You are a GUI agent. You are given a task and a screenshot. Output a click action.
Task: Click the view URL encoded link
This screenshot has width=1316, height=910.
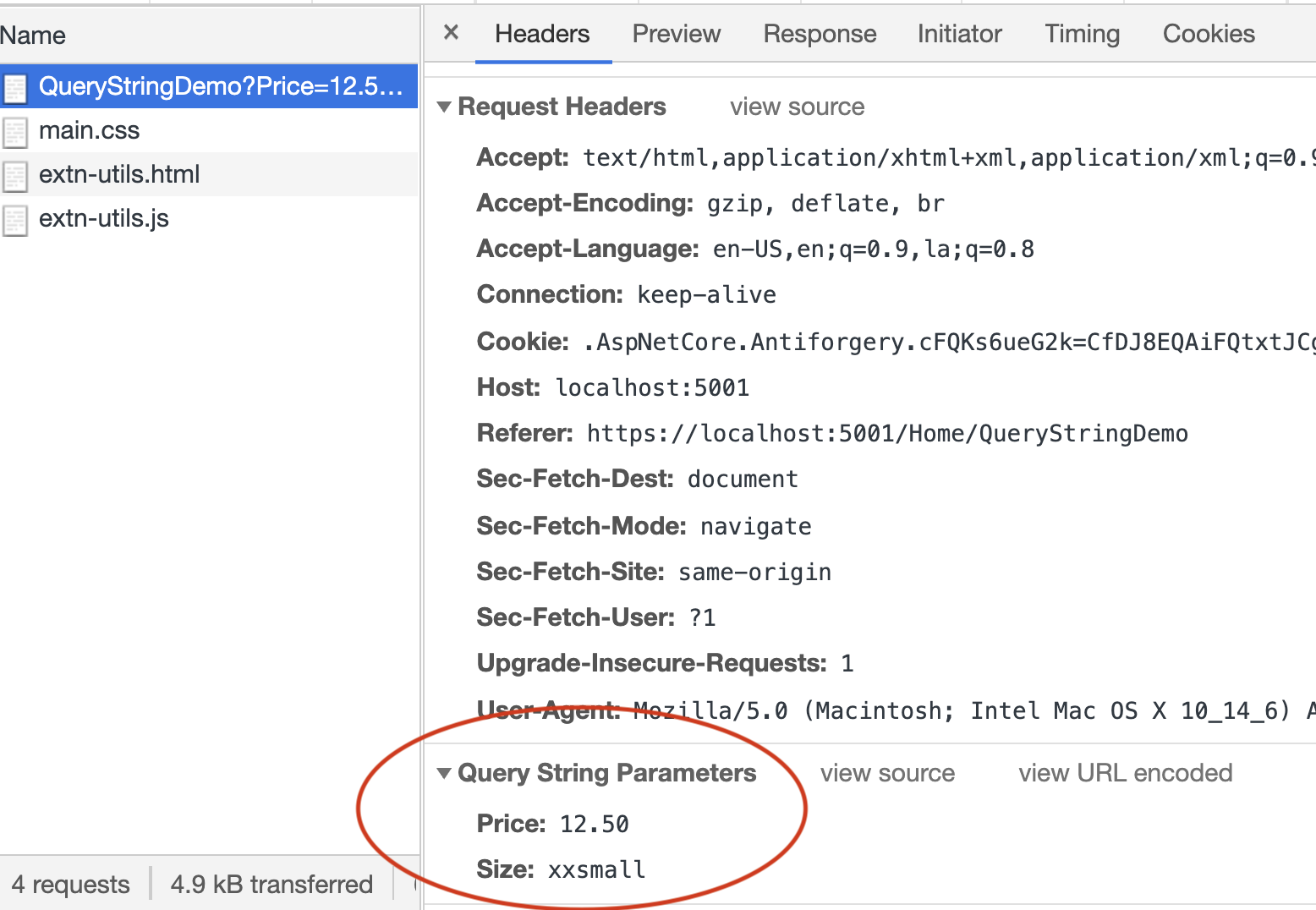point(1126,773)
